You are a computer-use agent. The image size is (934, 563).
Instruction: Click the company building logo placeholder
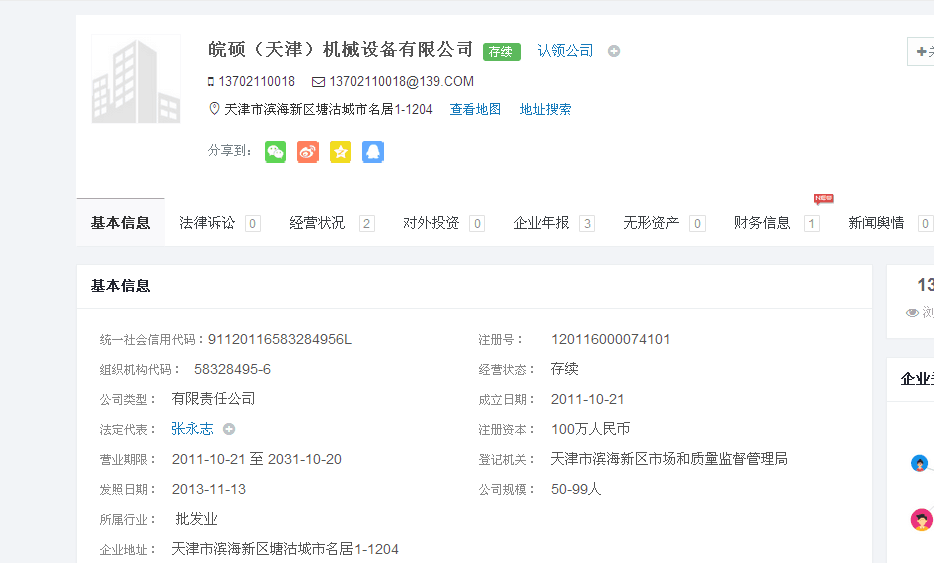[135, 80]
